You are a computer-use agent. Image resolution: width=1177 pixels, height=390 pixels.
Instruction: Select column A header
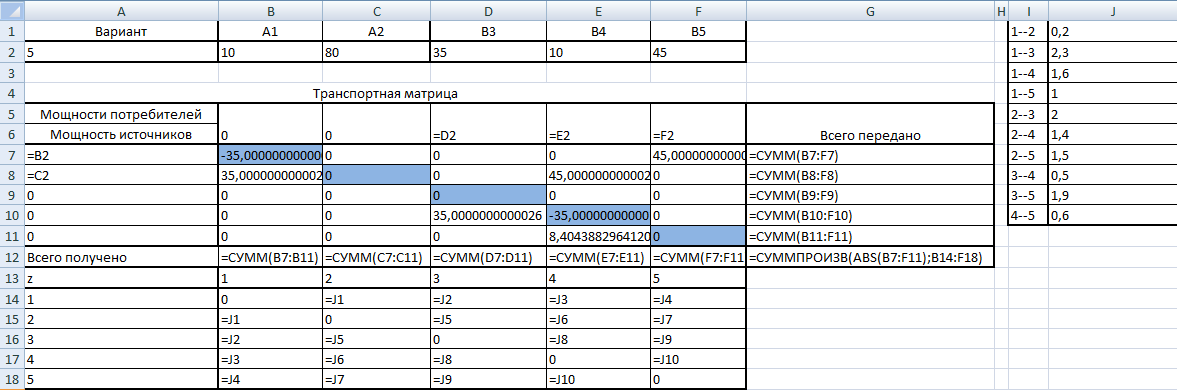click(122, 10)
